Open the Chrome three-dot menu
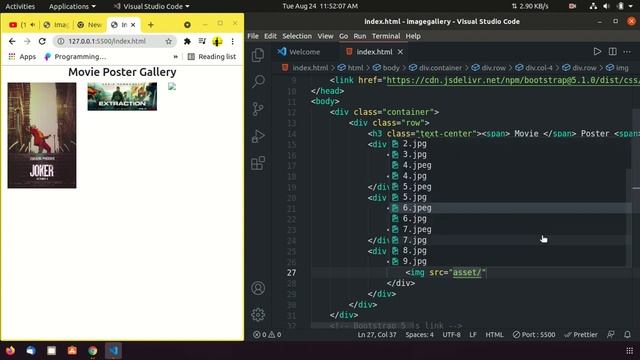The width and height of the screenshot is (640, 360). click(232, 41)
